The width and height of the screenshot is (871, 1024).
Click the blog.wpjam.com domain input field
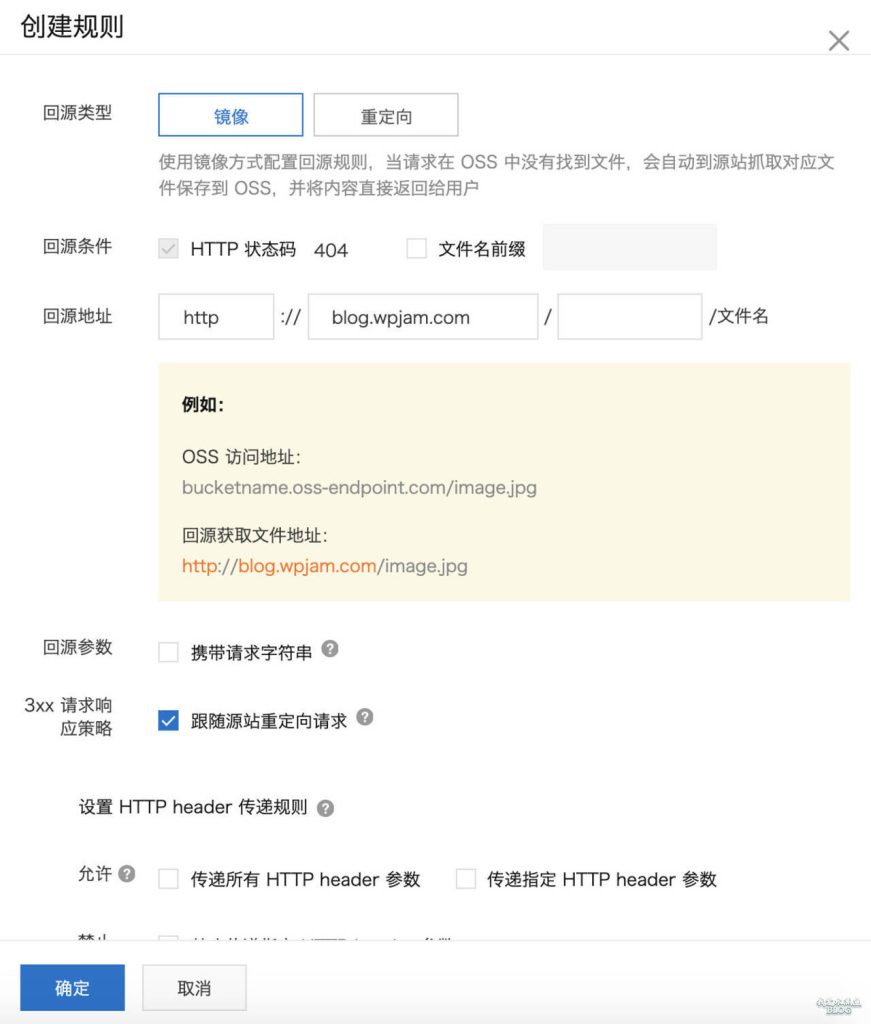tap(423, 317)
